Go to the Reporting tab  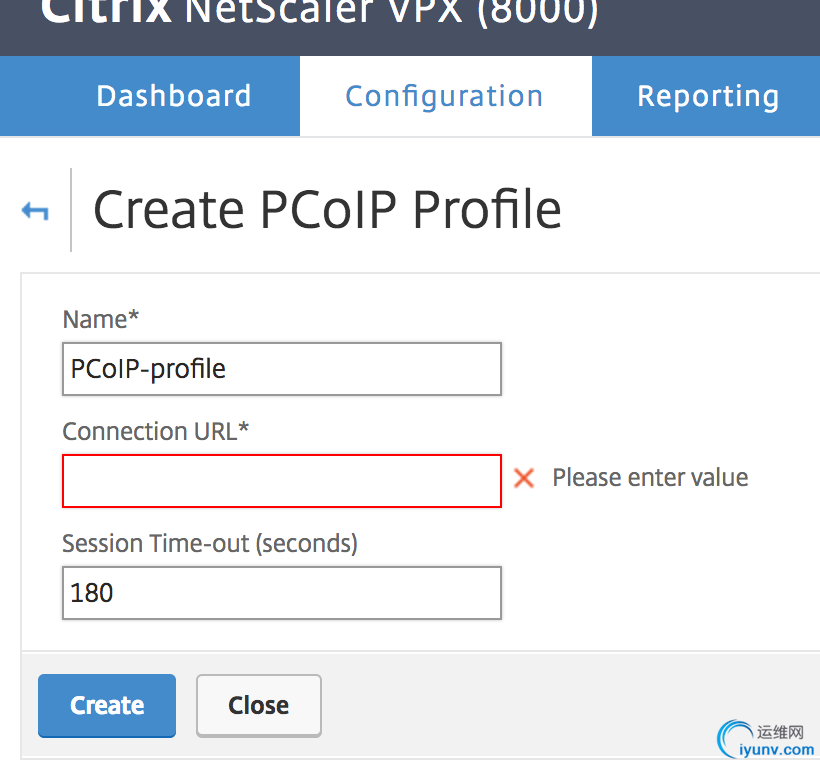tap(707, 96)
